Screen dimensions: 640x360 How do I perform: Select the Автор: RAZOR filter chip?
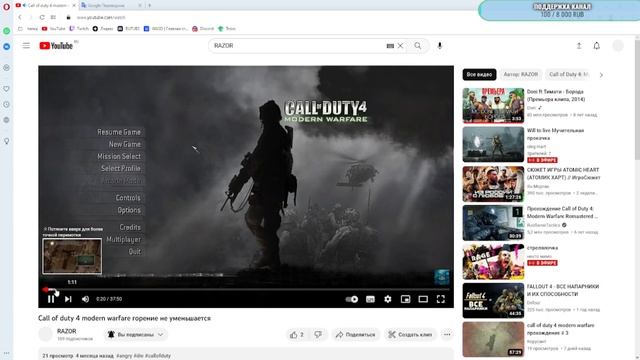pyautogui.click(x=521, y=75)
